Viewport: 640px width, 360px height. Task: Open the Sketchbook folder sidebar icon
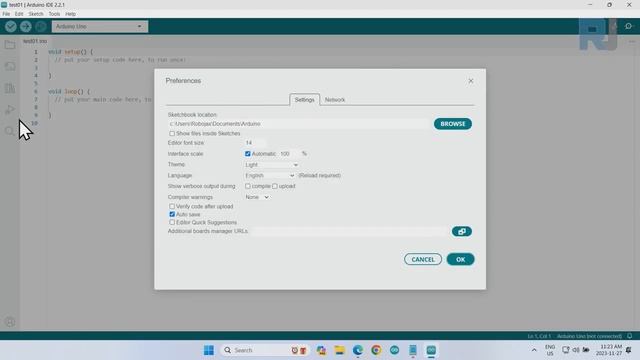(x=10, y=44)
